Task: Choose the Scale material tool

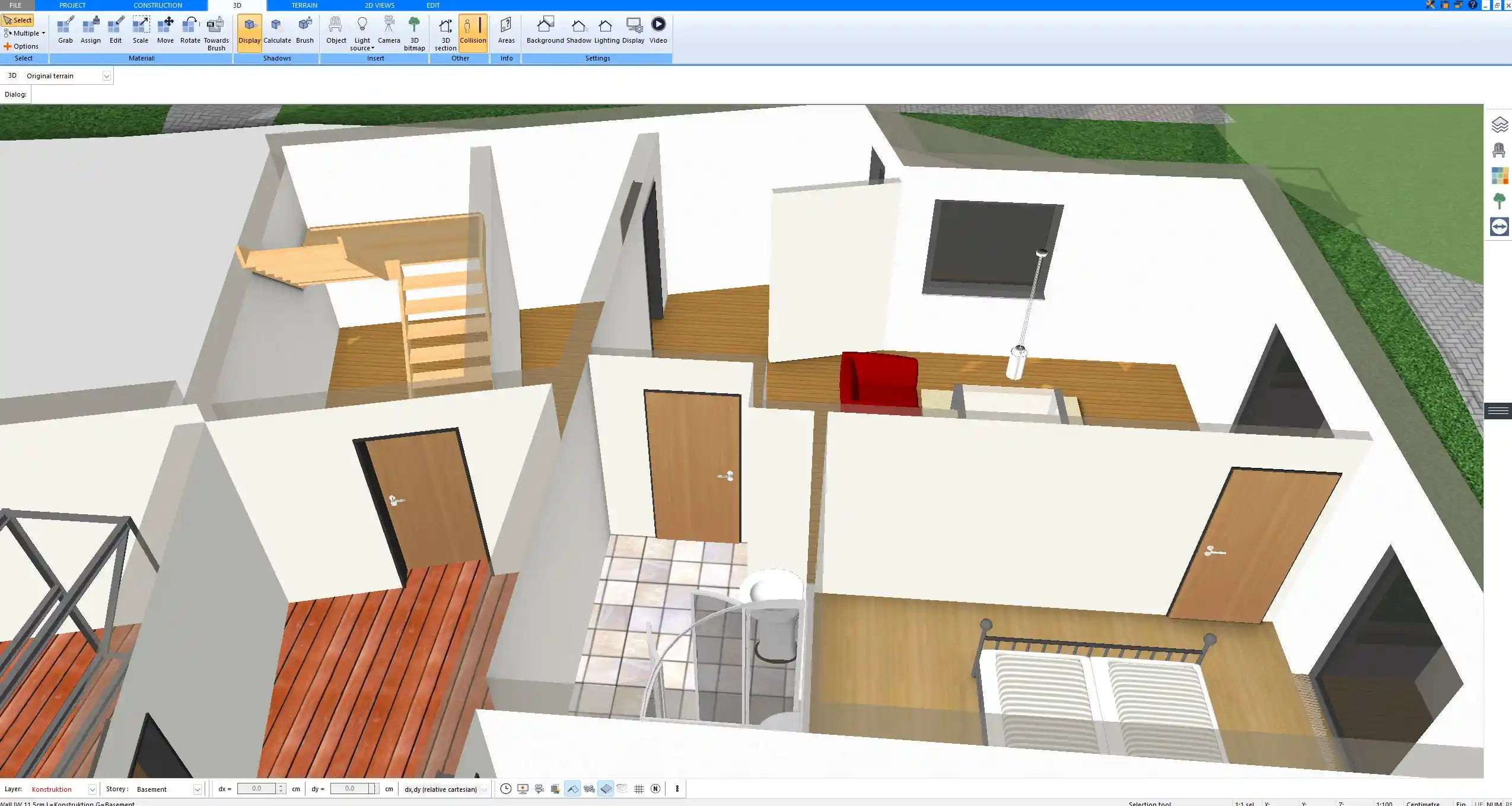Action: coord(141,31)
